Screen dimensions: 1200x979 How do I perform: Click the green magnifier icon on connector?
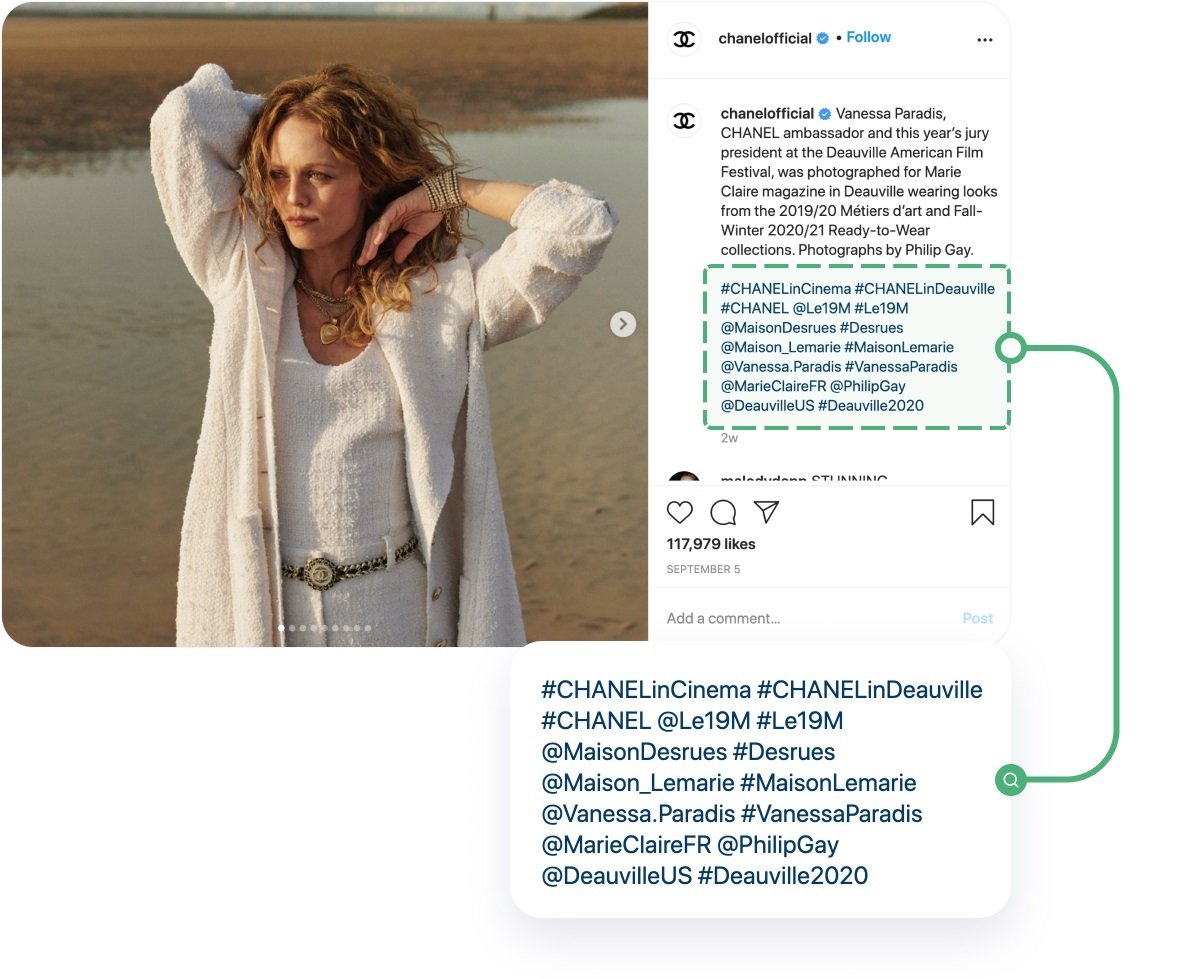pos(1011,780)
